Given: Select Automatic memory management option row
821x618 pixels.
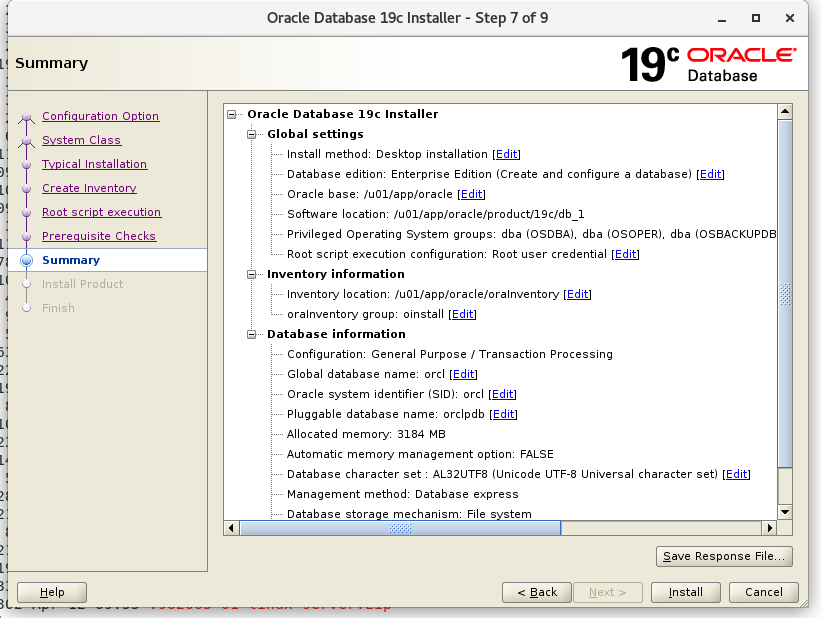Looking at the screenshot, I should 420,454.
